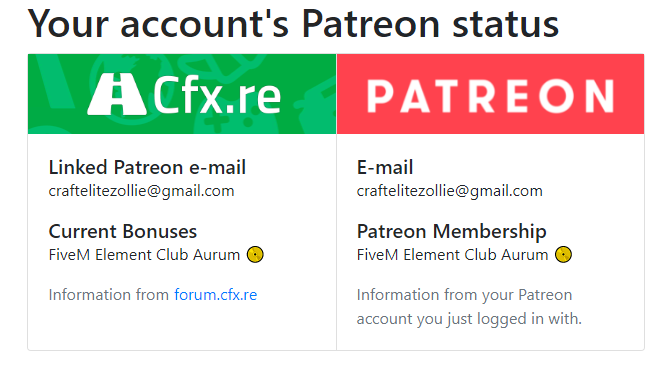Image resolution: width=672 pixels, height=384 pixels.
Task: Click Aurum coin icon under Current Bonuses
Action: tap(255, 255)
